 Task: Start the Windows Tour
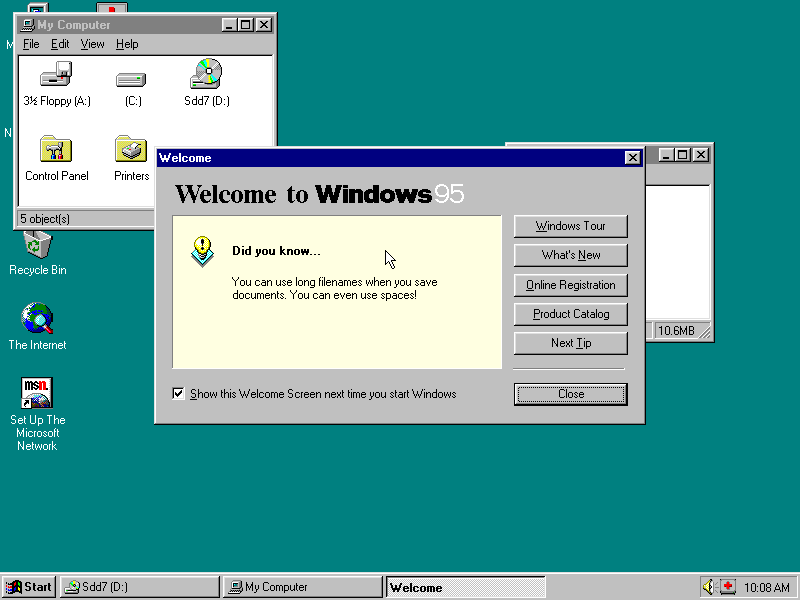click(x=570, y=226)
